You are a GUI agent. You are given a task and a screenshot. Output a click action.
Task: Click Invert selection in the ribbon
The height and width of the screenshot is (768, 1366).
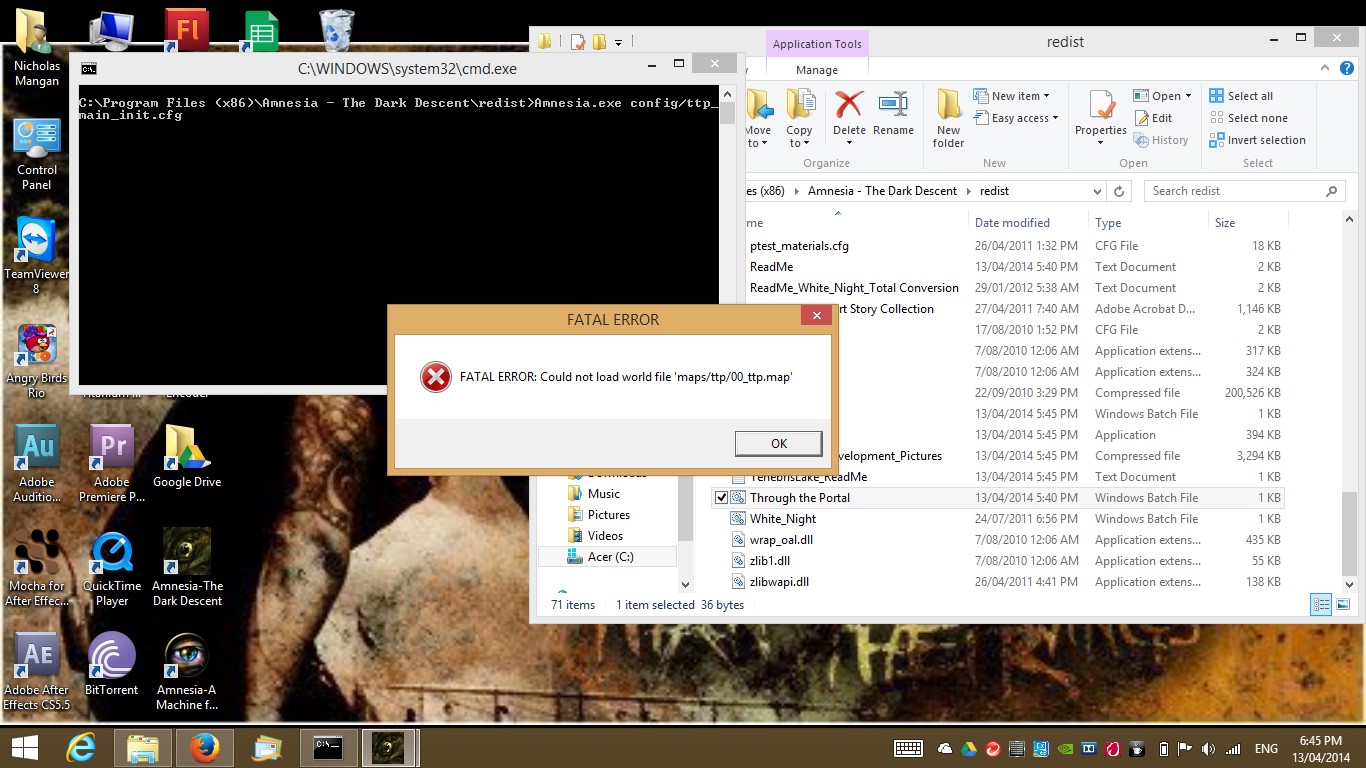click(x=1257, y=140)
